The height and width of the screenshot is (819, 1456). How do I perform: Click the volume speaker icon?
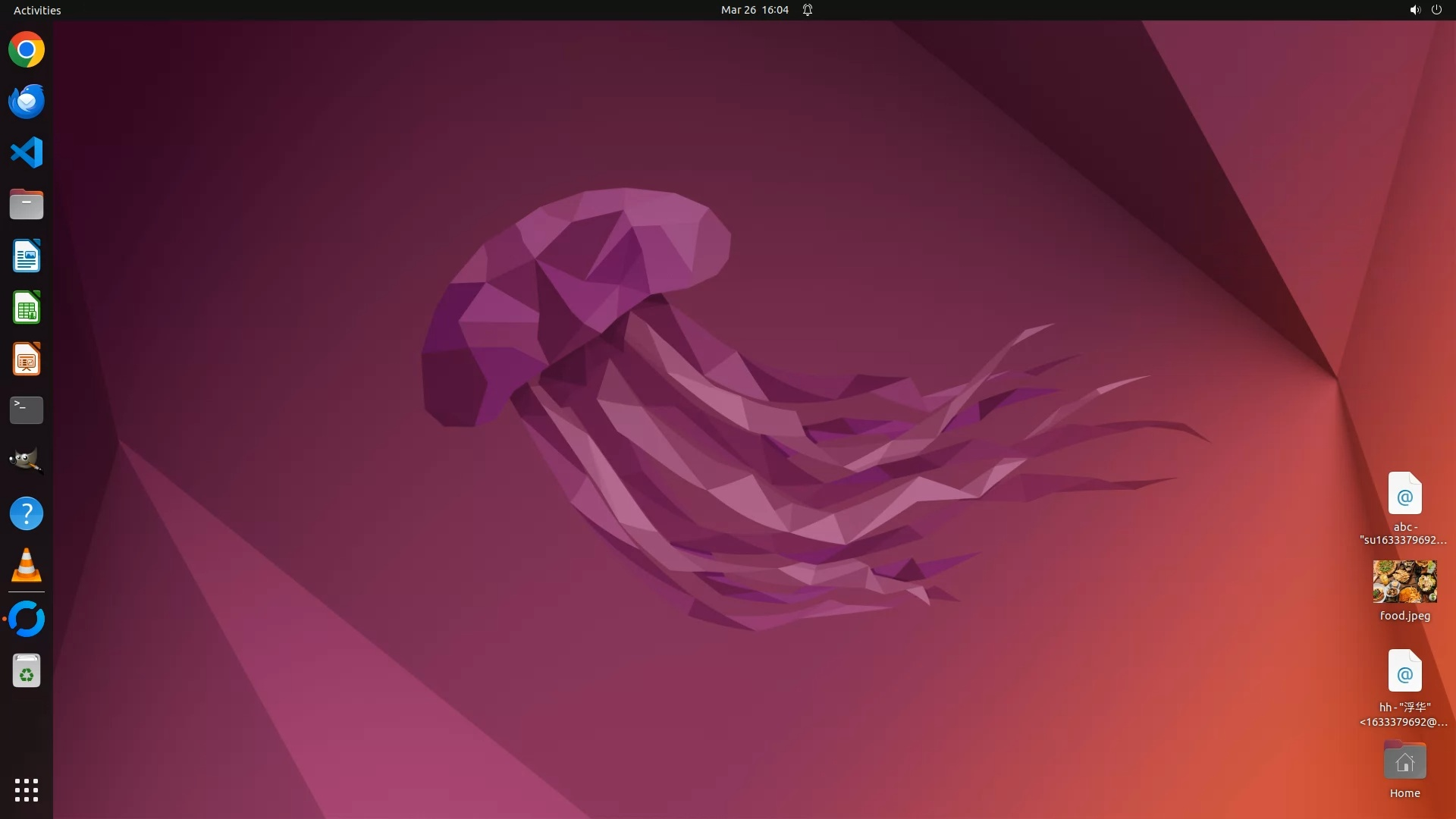1414,10
